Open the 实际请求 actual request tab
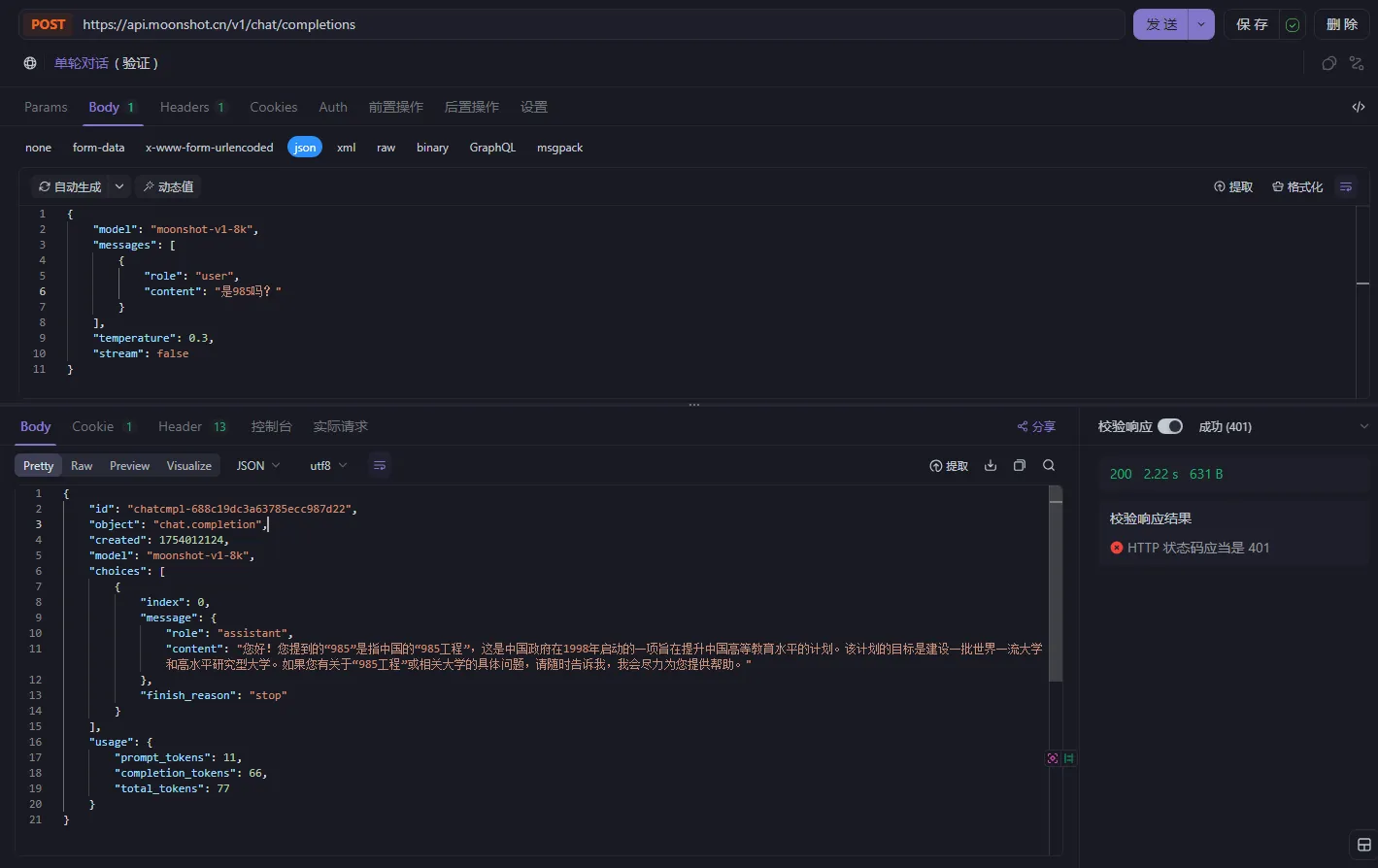 pyautogui.click(x=340, y=426)
